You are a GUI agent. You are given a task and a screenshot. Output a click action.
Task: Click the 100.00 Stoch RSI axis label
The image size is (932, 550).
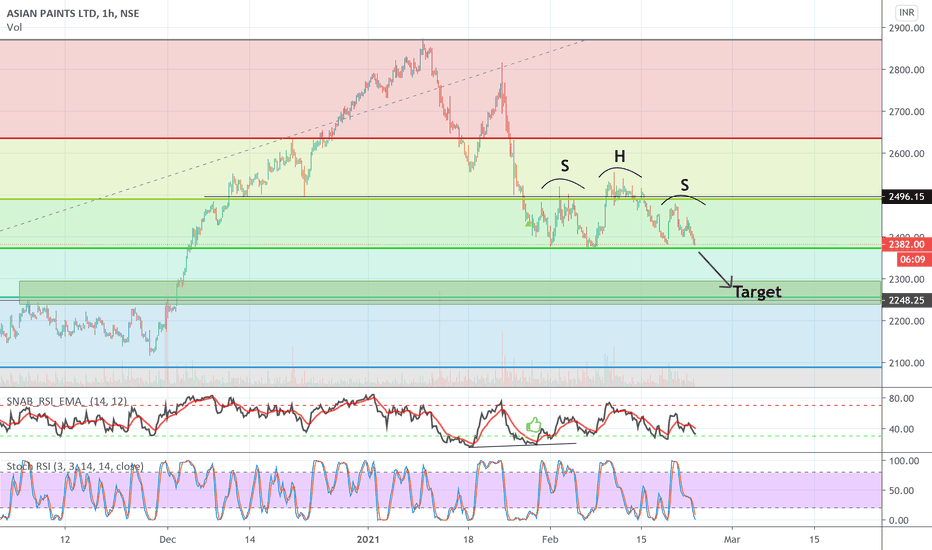903,461
